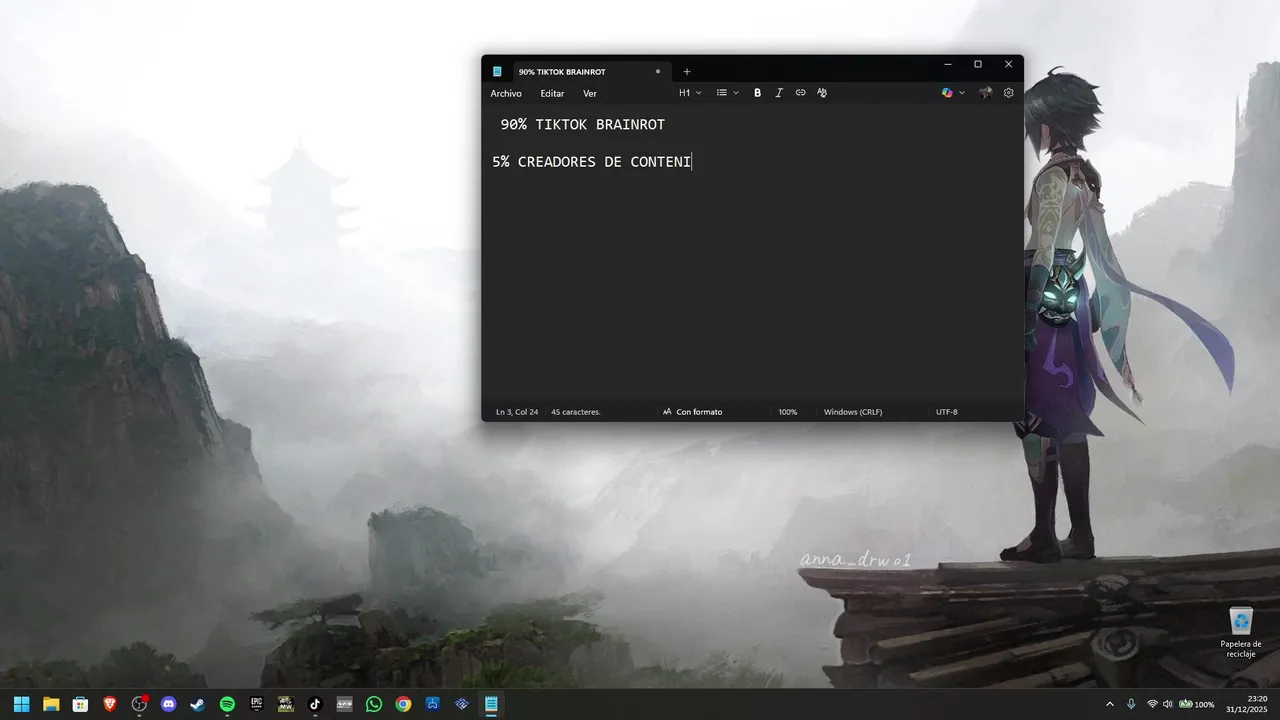Image resolution: width=1280 pixels, height=720 pixels.
Task: Switch the Con formato mode in status bar
Action: (692, 412)
